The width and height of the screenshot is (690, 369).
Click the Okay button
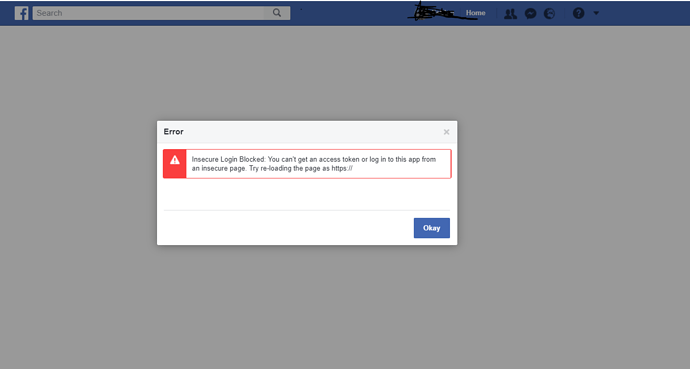[x=432, y=228]
